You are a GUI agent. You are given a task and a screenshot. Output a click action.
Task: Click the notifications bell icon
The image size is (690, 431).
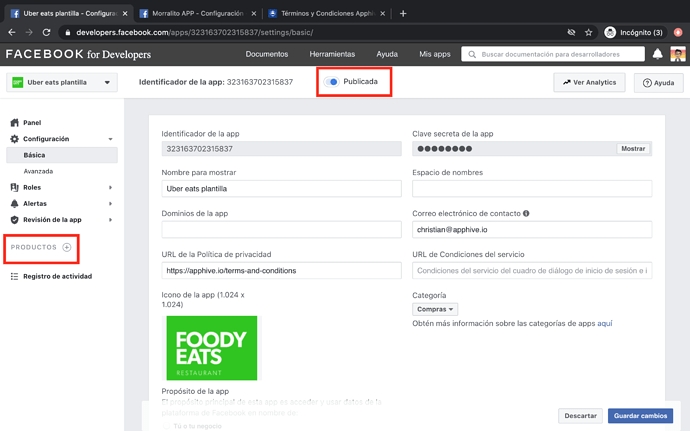658,54
